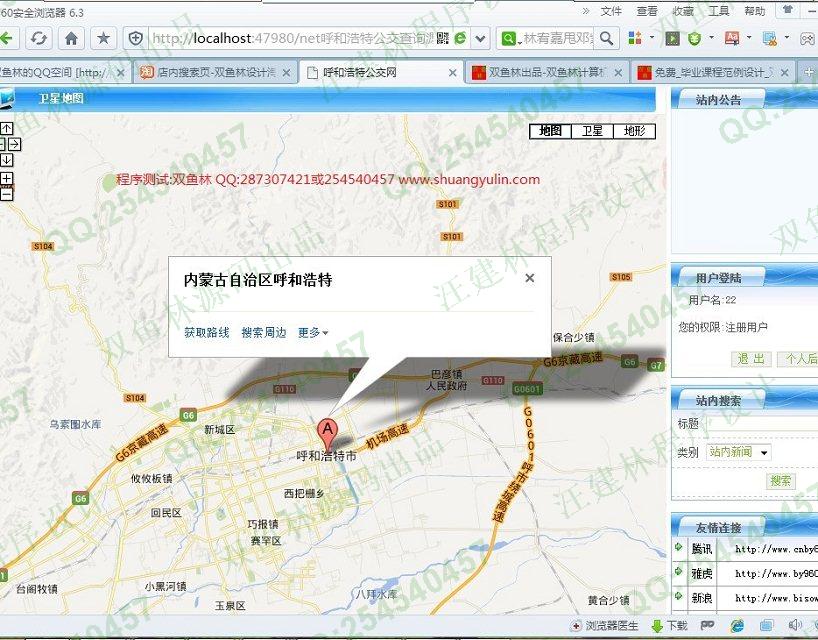Close the 内蒙古自治区呼和浩特 info window

(x=530, y=278)
